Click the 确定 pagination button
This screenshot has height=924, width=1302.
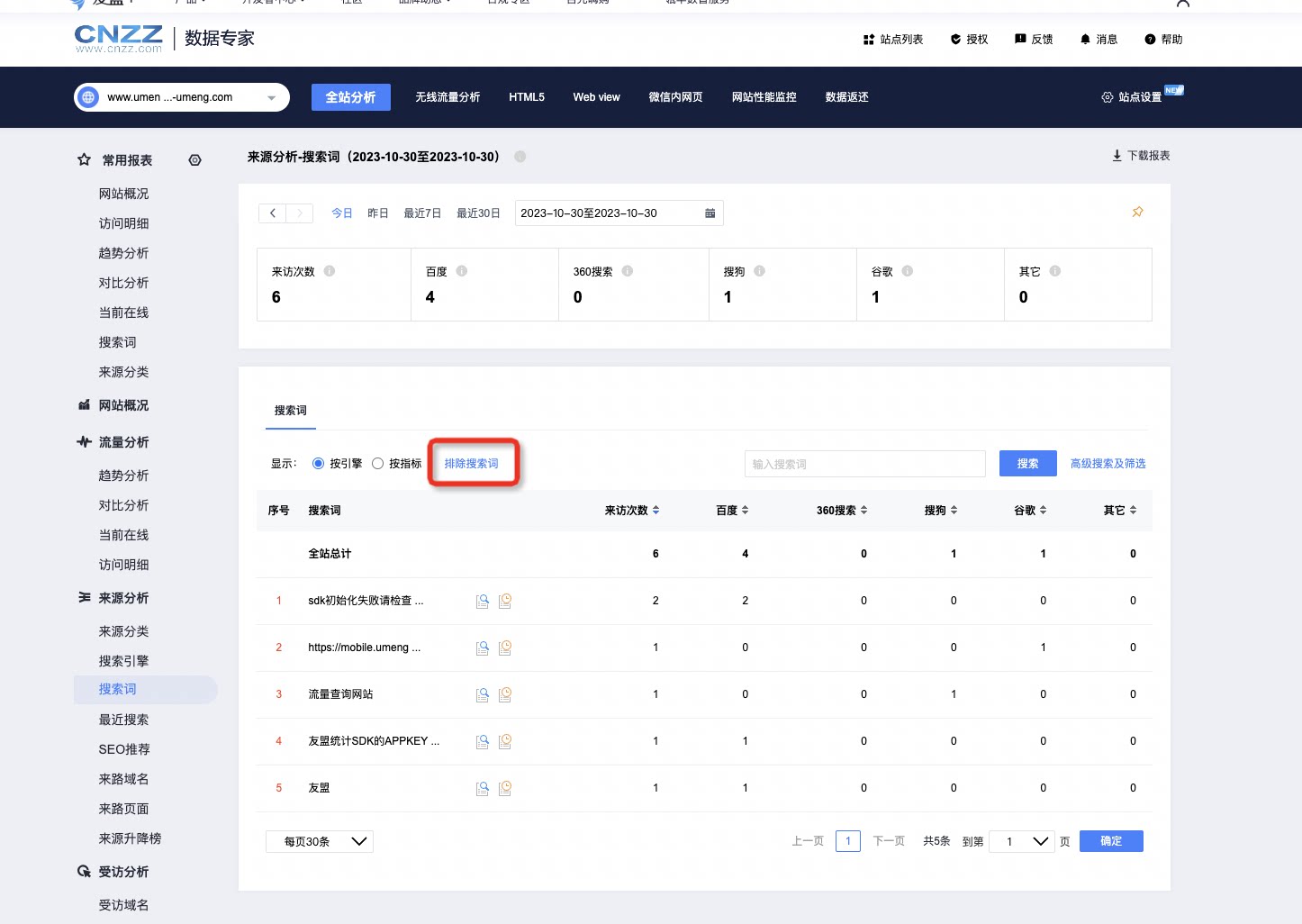1111,841
